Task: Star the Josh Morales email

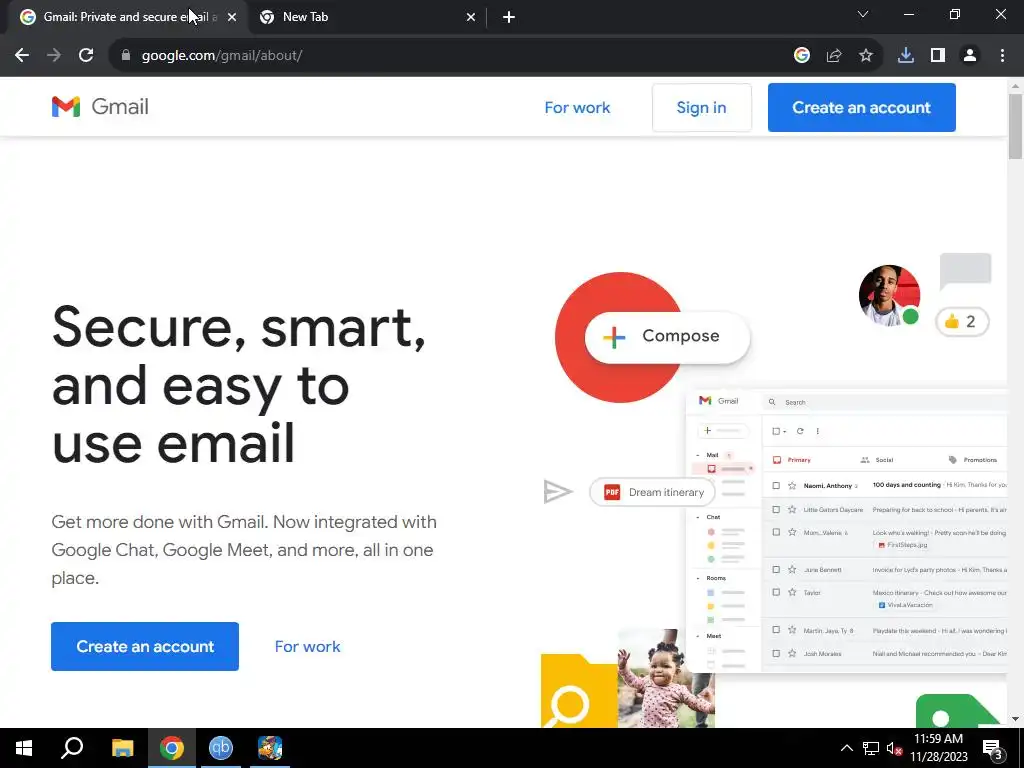Action: 792,653
